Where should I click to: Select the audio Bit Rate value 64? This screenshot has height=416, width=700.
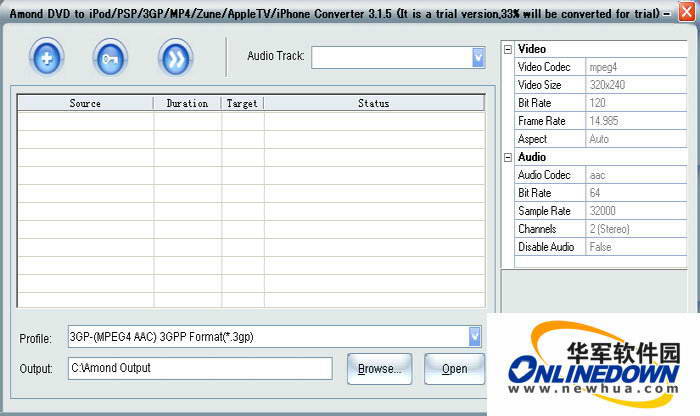pyautogui.click(x=636, y=193)
